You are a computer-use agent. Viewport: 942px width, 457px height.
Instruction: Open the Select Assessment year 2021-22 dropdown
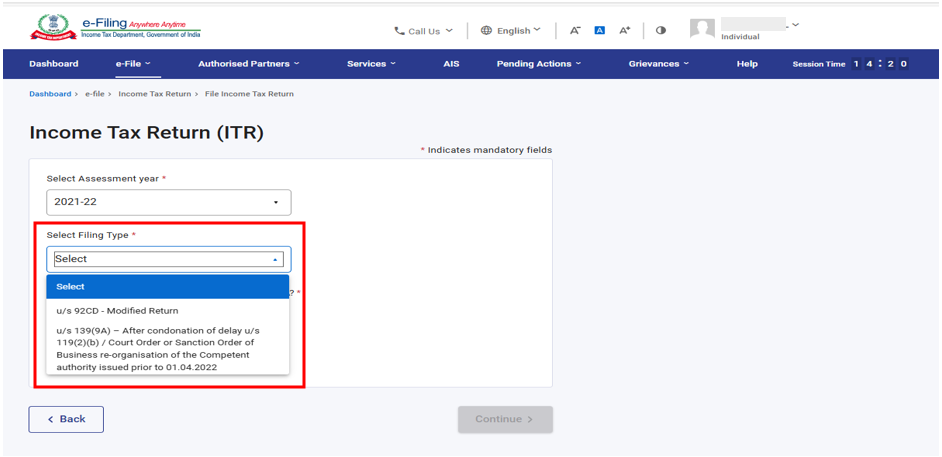point(168,202)
